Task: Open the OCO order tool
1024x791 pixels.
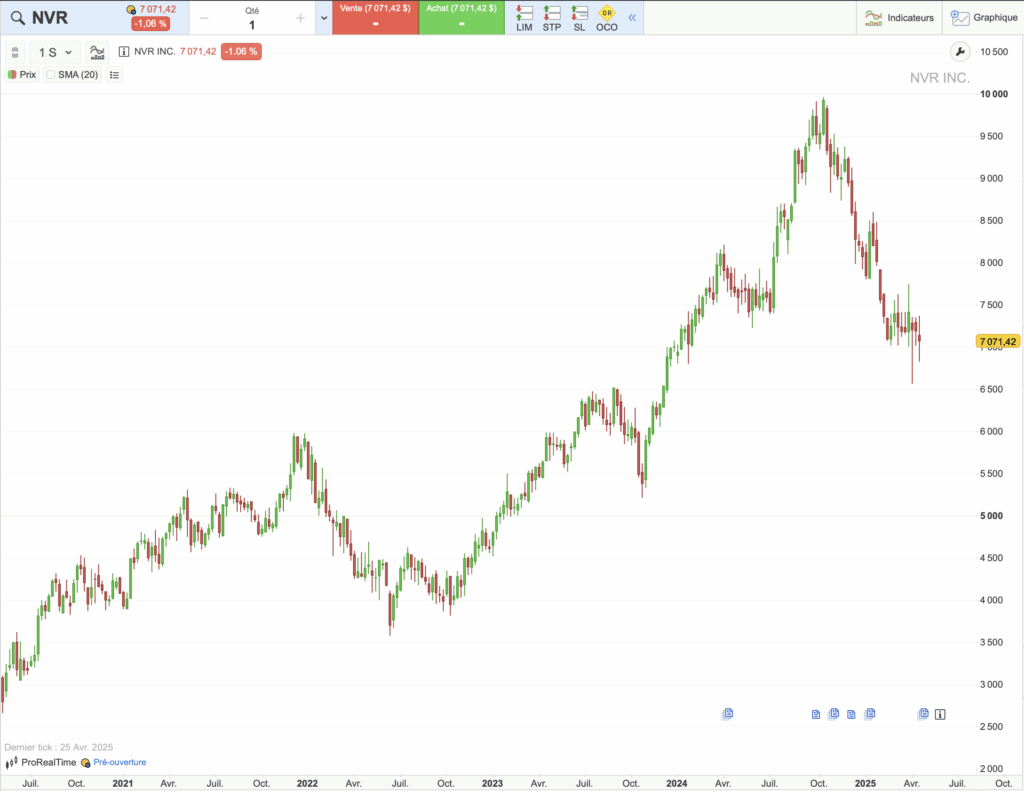Action: click(607, 18)
